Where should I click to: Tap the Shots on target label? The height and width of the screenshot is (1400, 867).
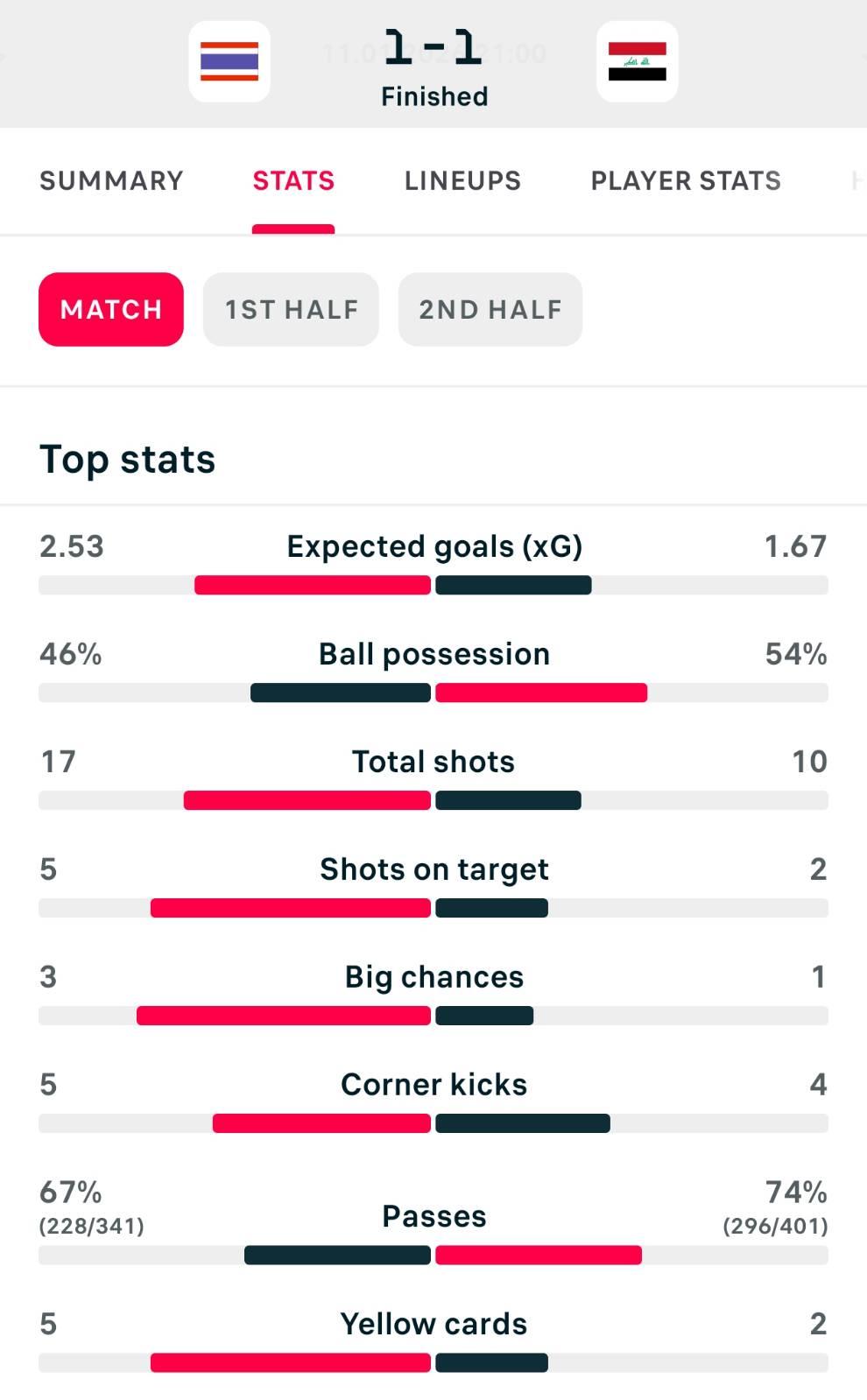(434, 869)
